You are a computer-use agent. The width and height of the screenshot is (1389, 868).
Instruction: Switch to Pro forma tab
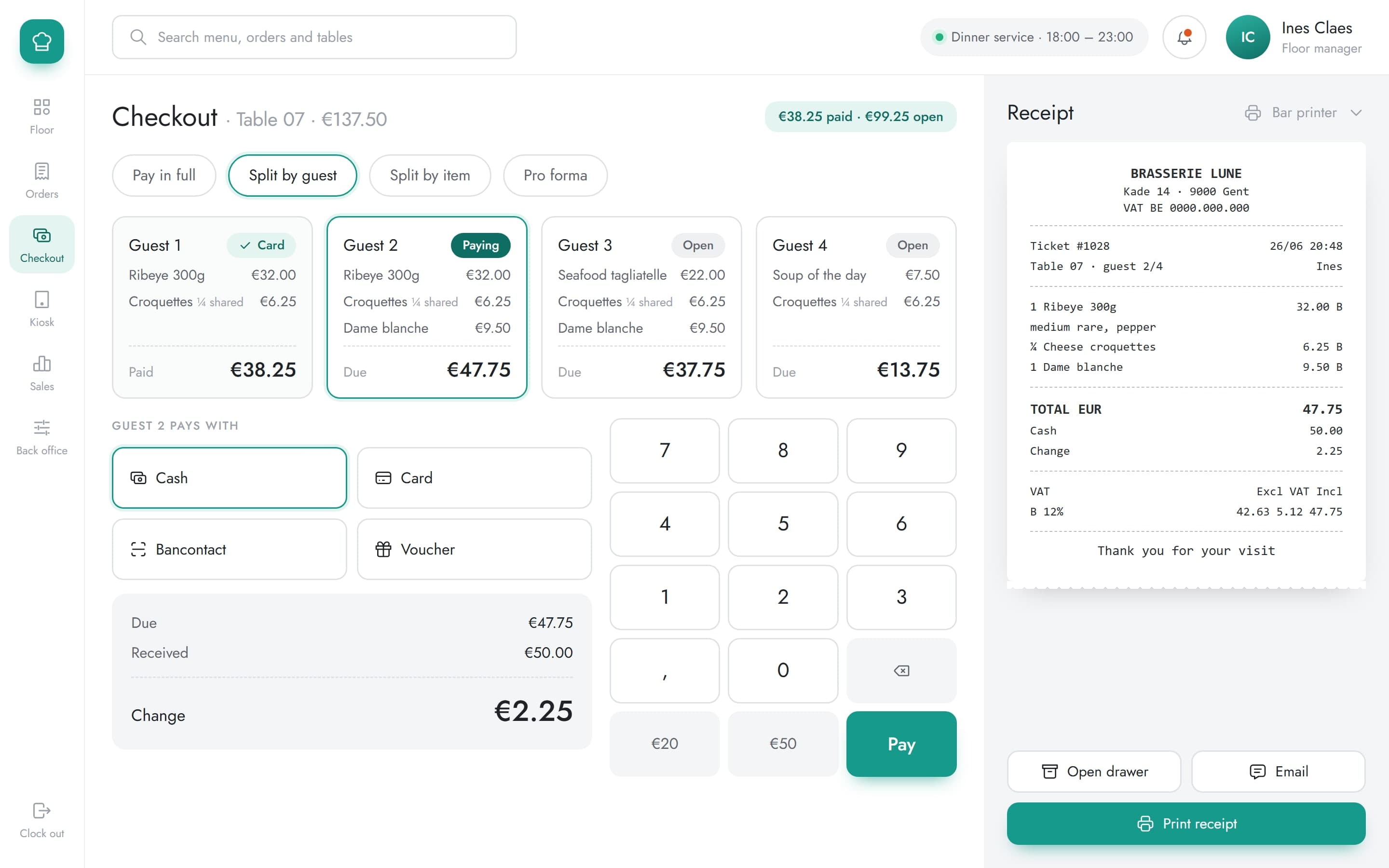555,175
